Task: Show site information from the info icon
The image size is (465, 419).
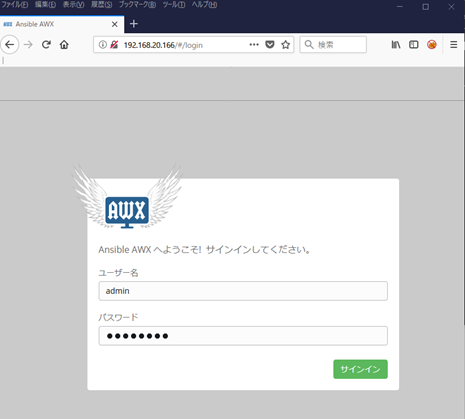Action: 103,44
